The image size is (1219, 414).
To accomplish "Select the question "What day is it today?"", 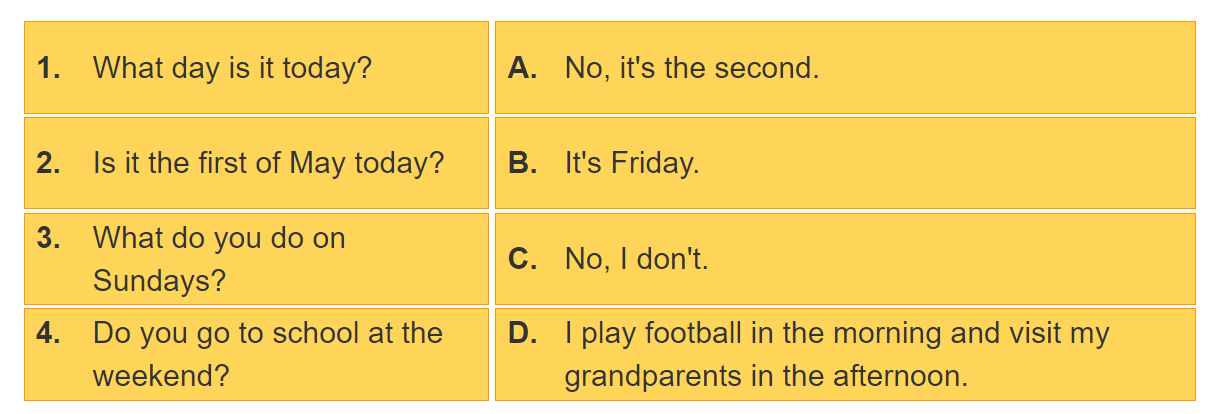I will 232,68.
